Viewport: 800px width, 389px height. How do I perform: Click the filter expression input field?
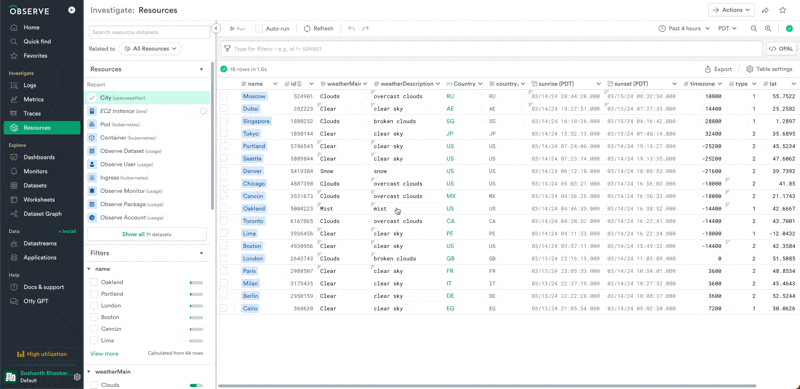tap(492, 49)
